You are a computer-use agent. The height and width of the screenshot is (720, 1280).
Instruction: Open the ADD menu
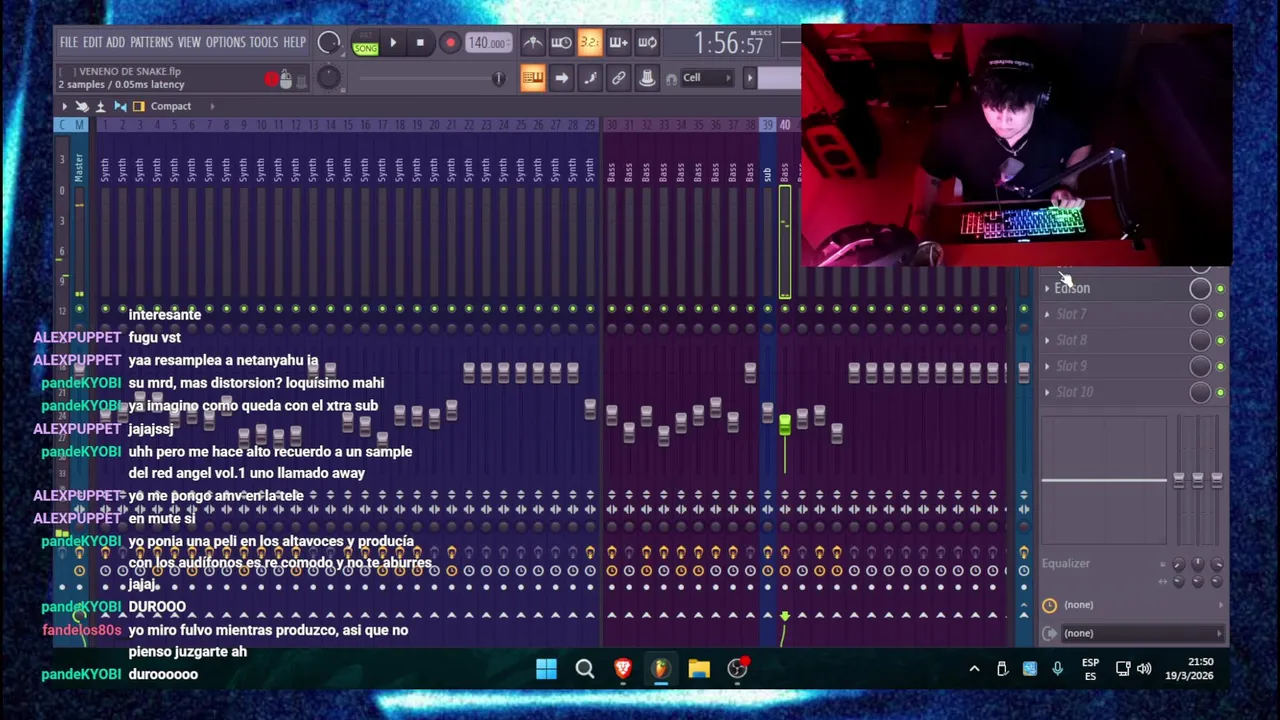click(x=115, y=43)
